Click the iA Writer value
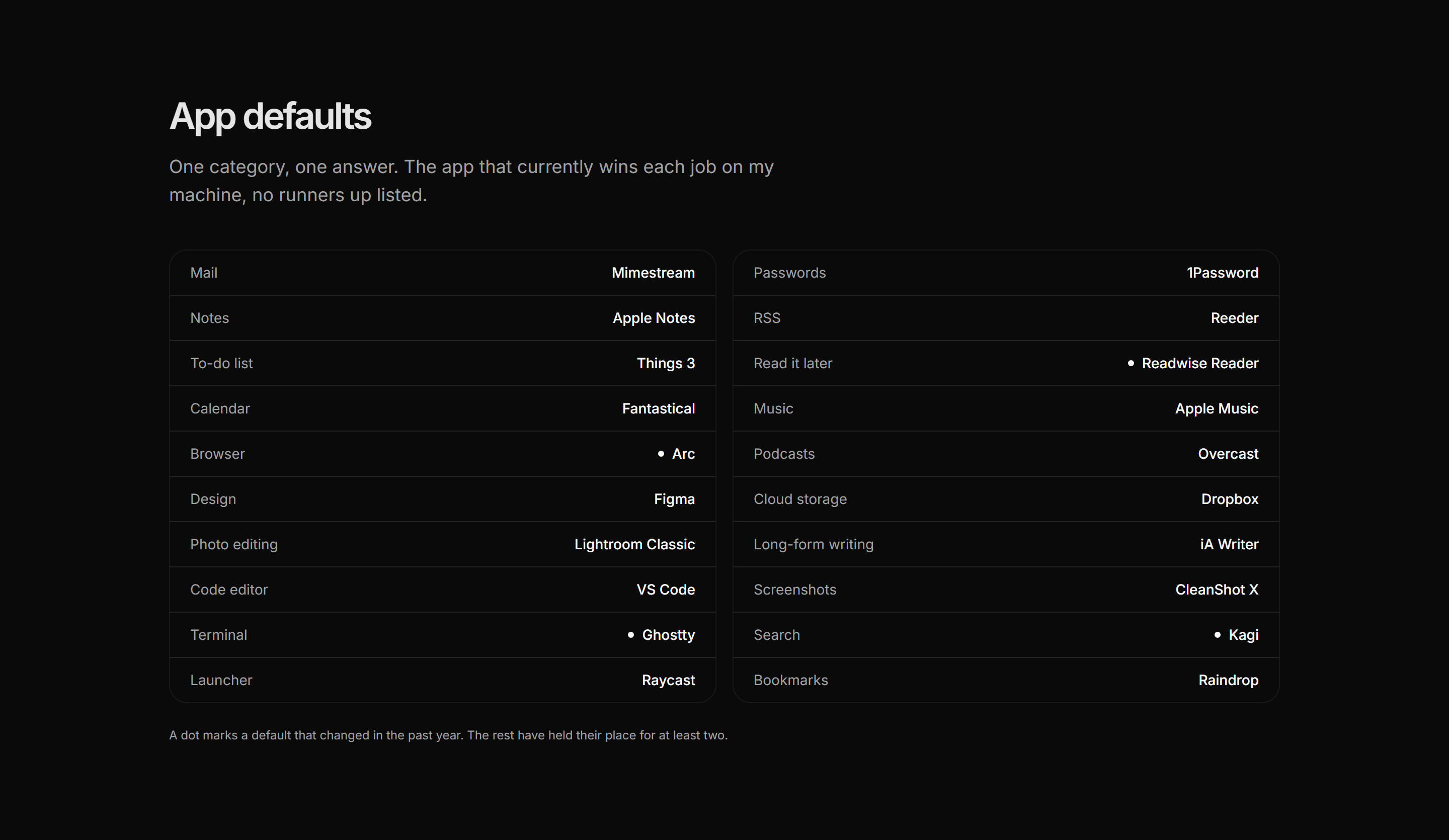 (1229, 544)
